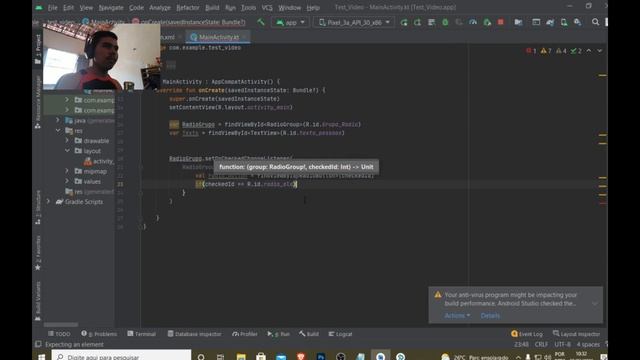640x360 pixels.
Task: Click the red Stop icon
Action: [500, 22]
